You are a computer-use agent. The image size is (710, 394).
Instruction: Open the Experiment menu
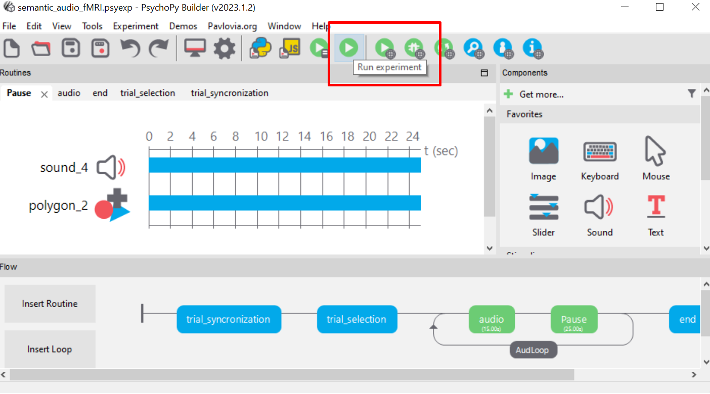point(135,26)
